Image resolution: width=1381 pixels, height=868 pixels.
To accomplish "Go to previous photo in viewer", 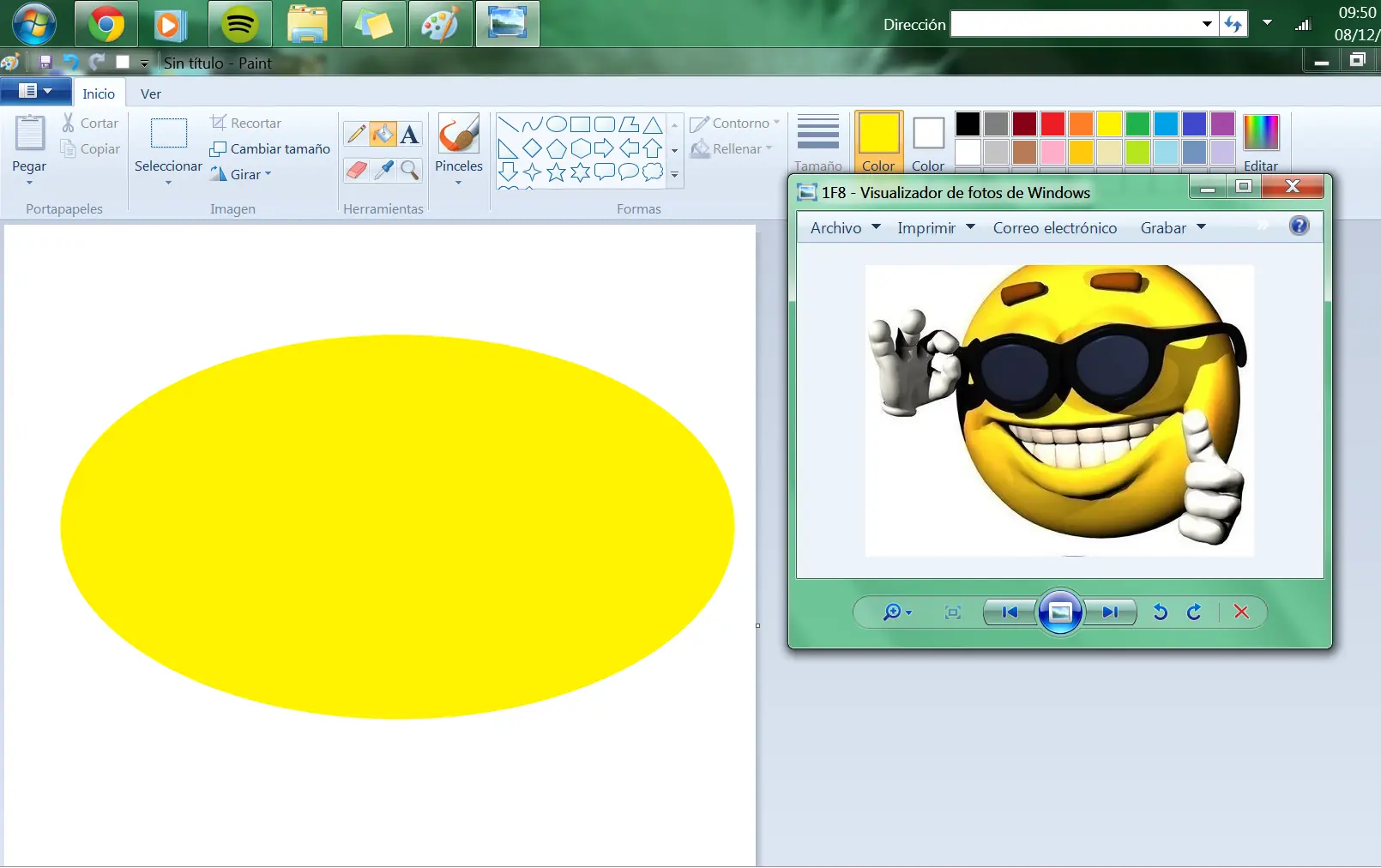I will click(x=1010, y=612).
